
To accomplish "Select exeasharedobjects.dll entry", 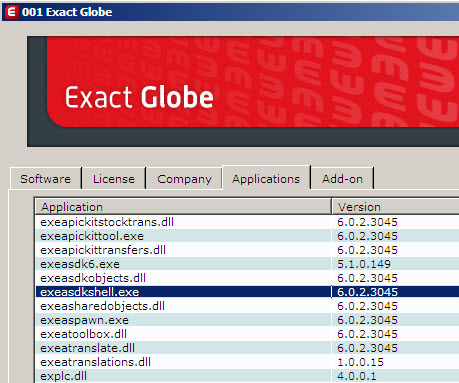I will pyautogui.click(x=247, y=306).
